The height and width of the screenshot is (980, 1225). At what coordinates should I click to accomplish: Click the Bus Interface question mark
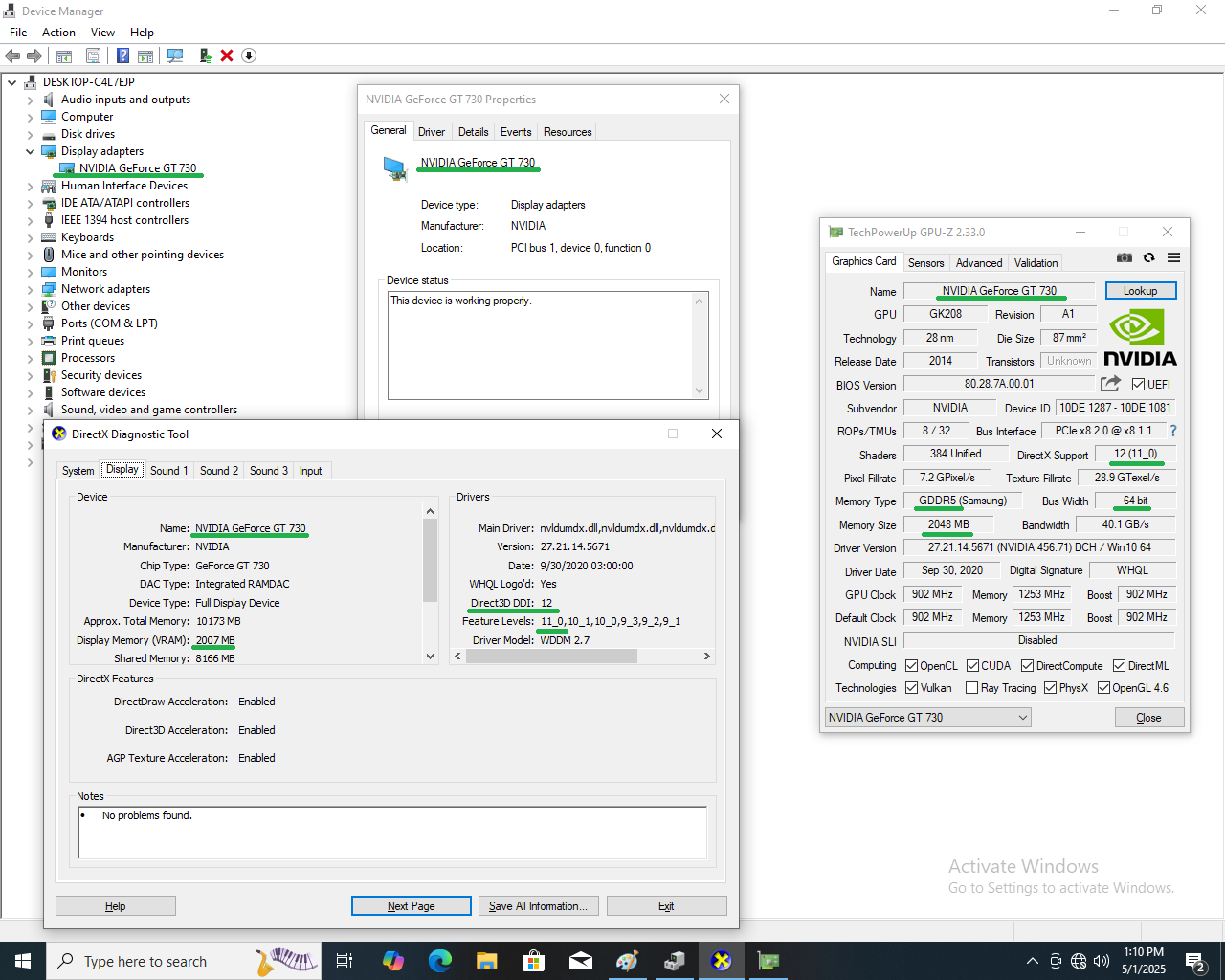(1173, 431)
